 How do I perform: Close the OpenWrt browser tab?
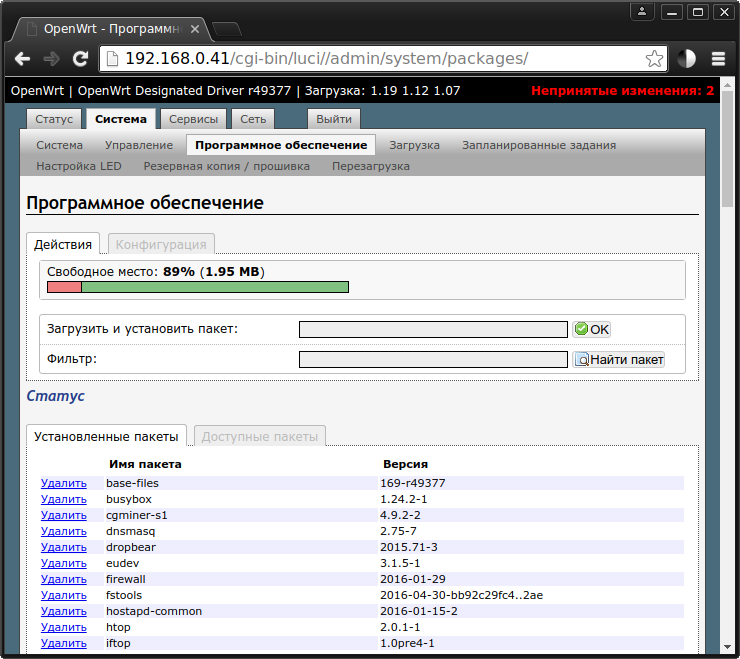(x=196, y=28)
